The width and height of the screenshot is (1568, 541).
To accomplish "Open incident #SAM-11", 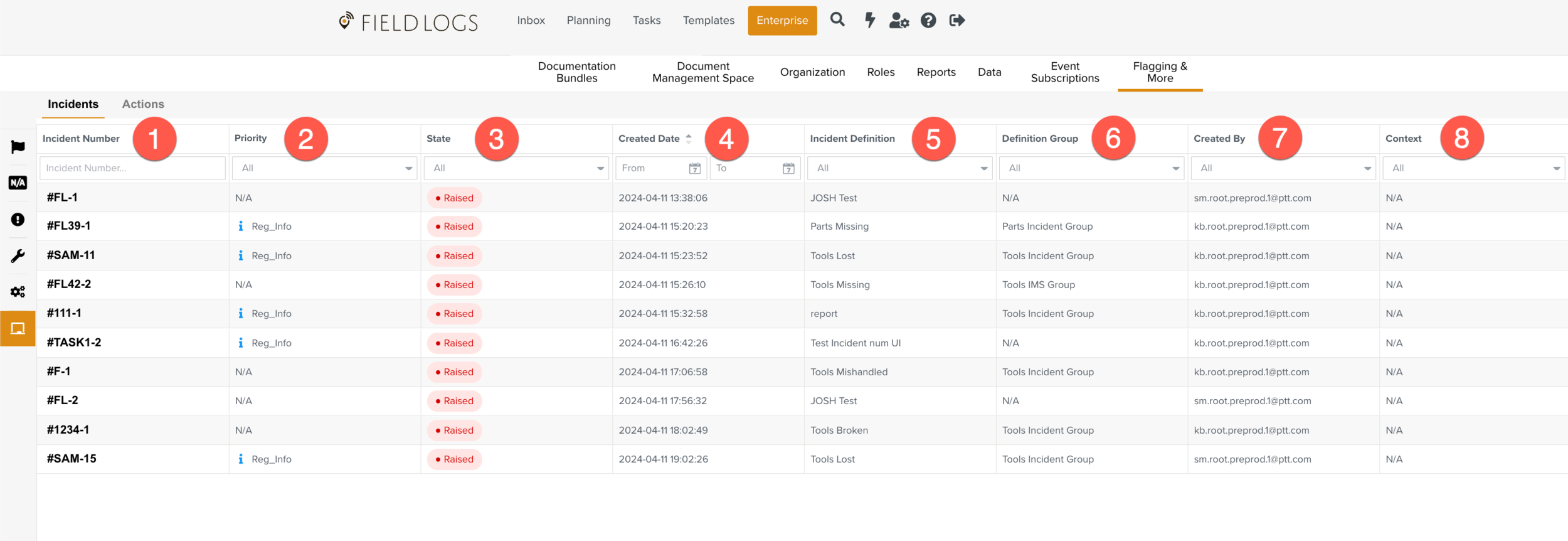I will tap(71, 255).
